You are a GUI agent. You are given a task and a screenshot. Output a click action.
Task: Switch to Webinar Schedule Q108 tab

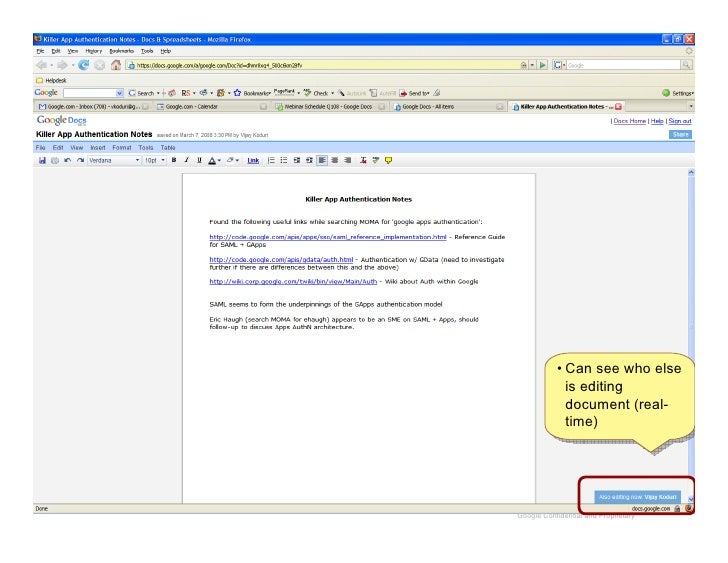(x=329, y=107)
